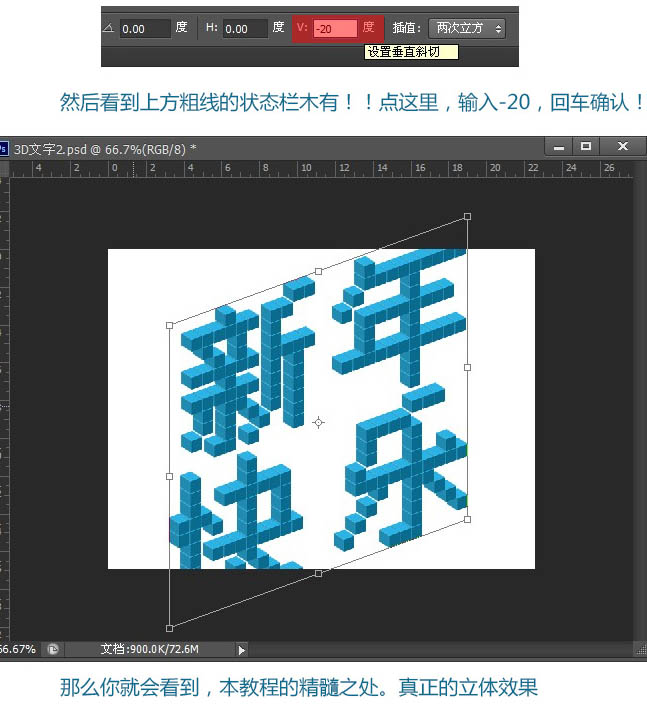Image resolution: width=647 pixels, height=708 pixels.
Task: Click the top-left transform corner handle
Action: 169,325
